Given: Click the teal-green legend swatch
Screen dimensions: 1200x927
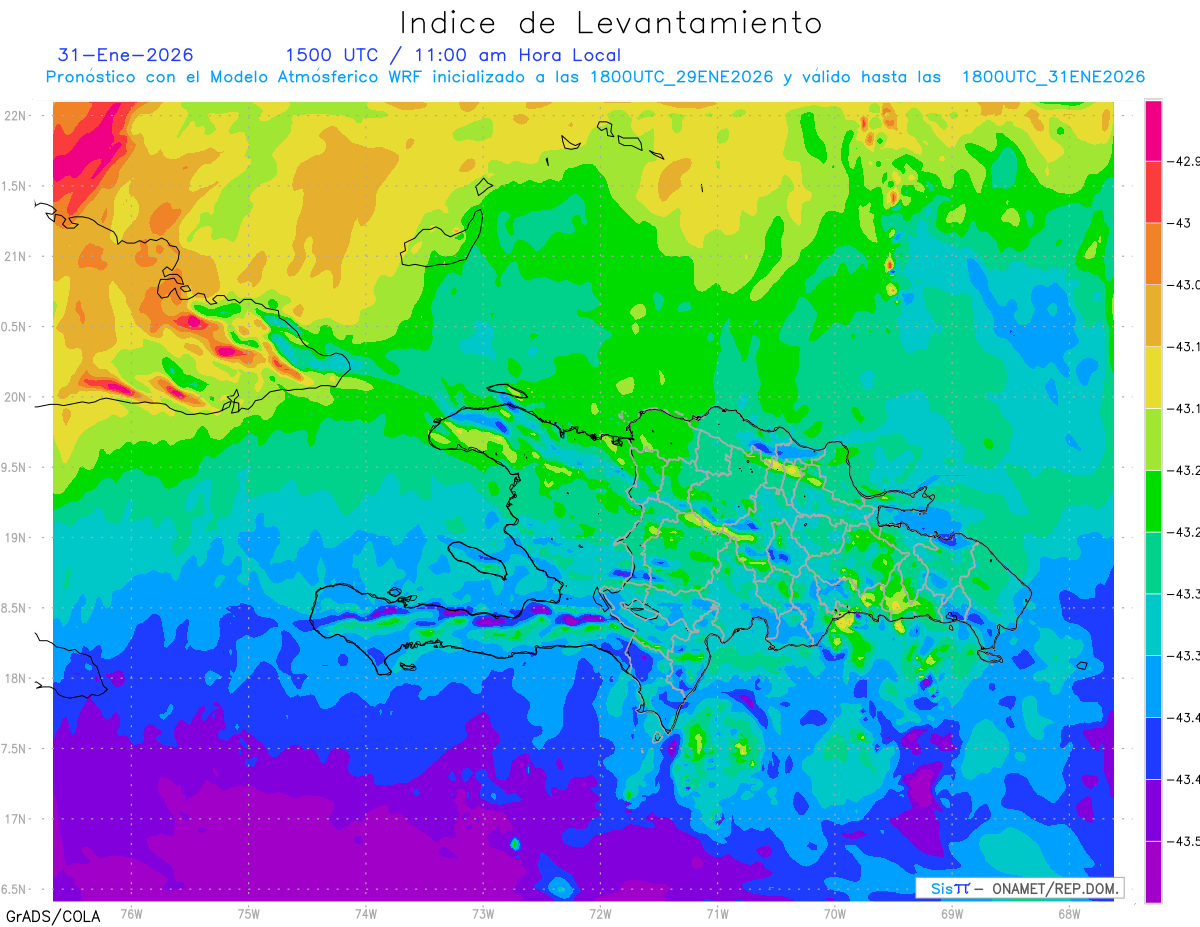Looking at the screenshot, I should point(1153,563).
